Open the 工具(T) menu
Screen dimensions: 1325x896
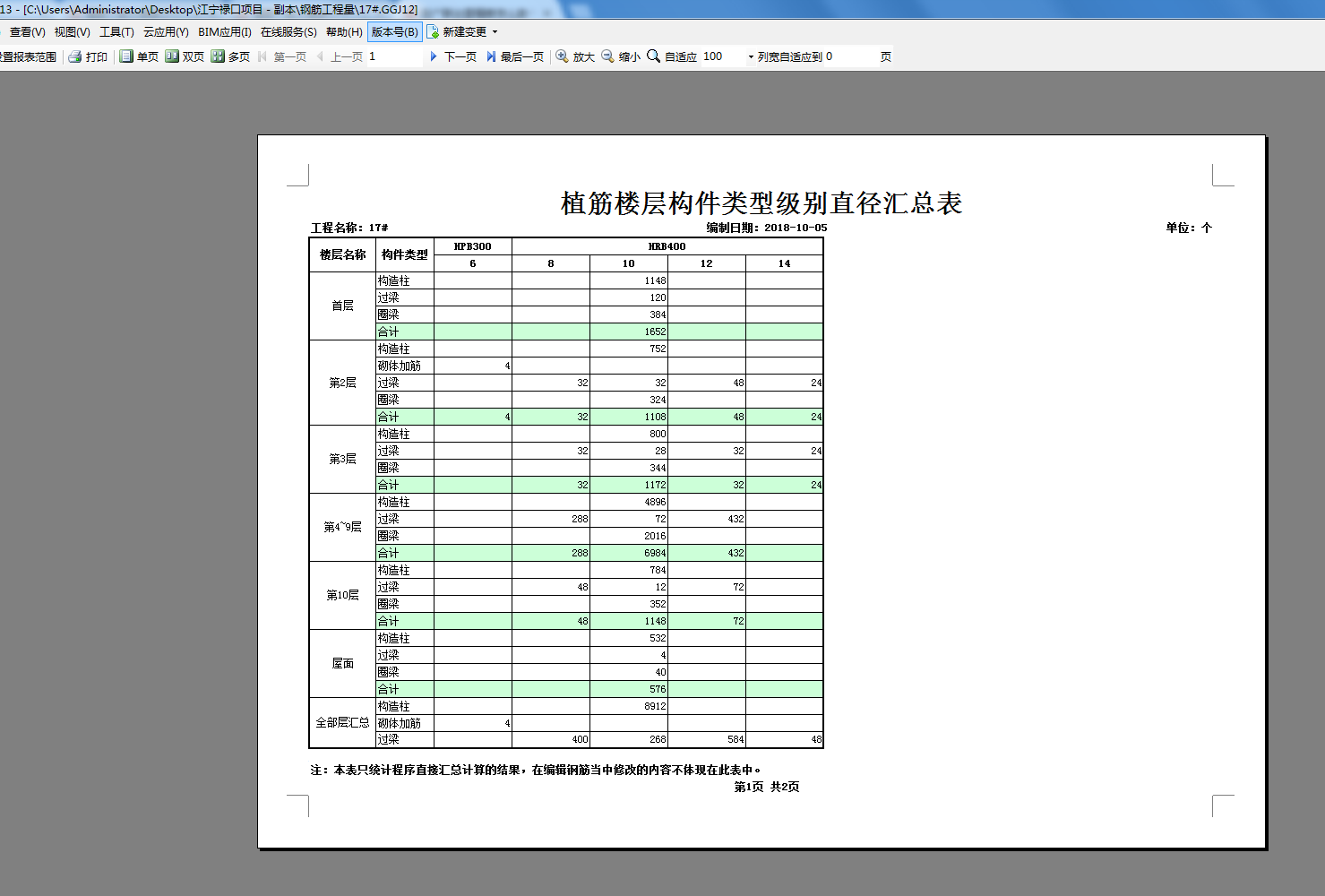pyautogui.click(x=116, y=32)
